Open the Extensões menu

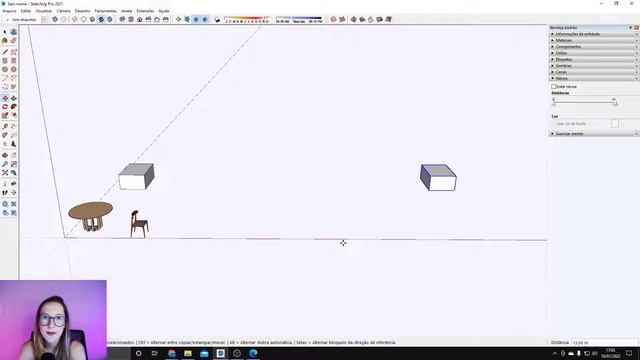pos(145,11)
